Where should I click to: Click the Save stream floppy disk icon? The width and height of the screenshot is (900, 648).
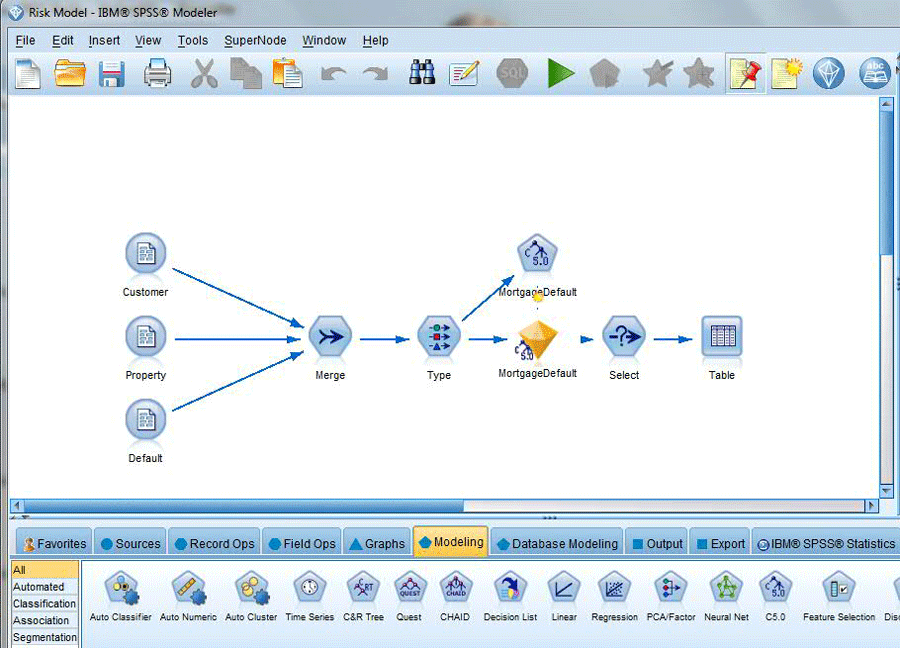point(109,74)
